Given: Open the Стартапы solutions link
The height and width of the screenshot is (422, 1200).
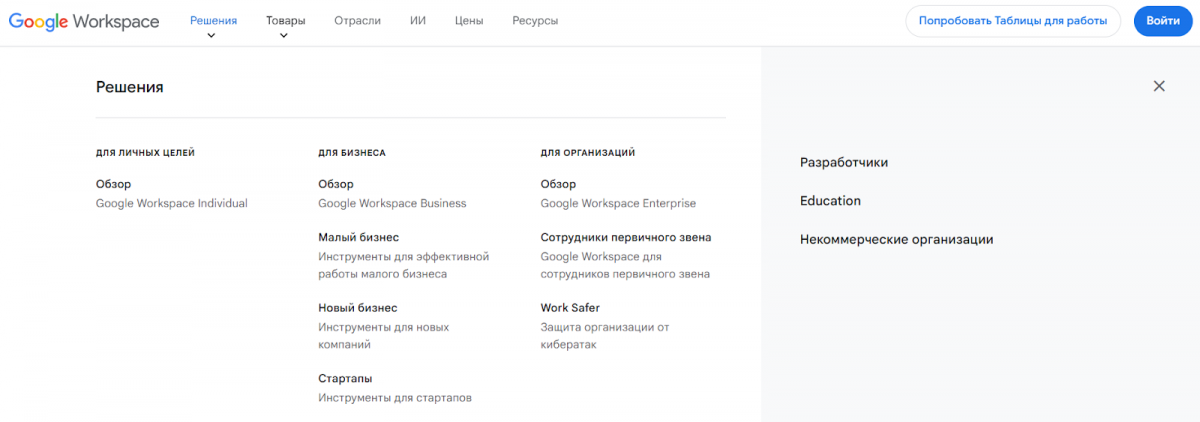Looking at the screenshot, I should 345,379.
